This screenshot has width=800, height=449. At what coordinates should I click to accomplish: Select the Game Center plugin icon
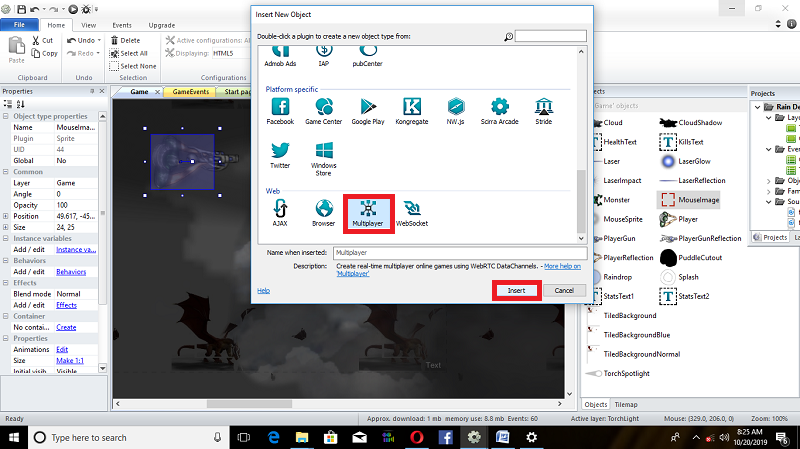324,107
